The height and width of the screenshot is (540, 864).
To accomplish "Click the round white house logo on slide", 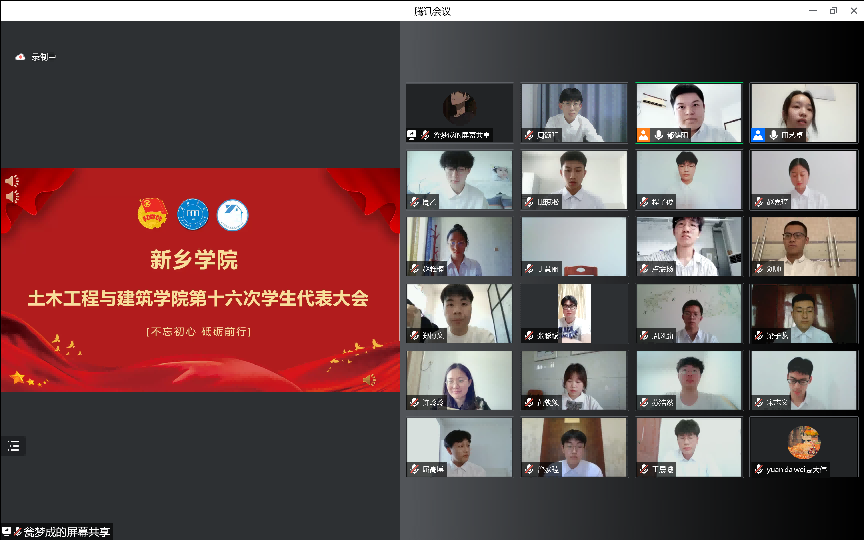I will coord(232,214).
